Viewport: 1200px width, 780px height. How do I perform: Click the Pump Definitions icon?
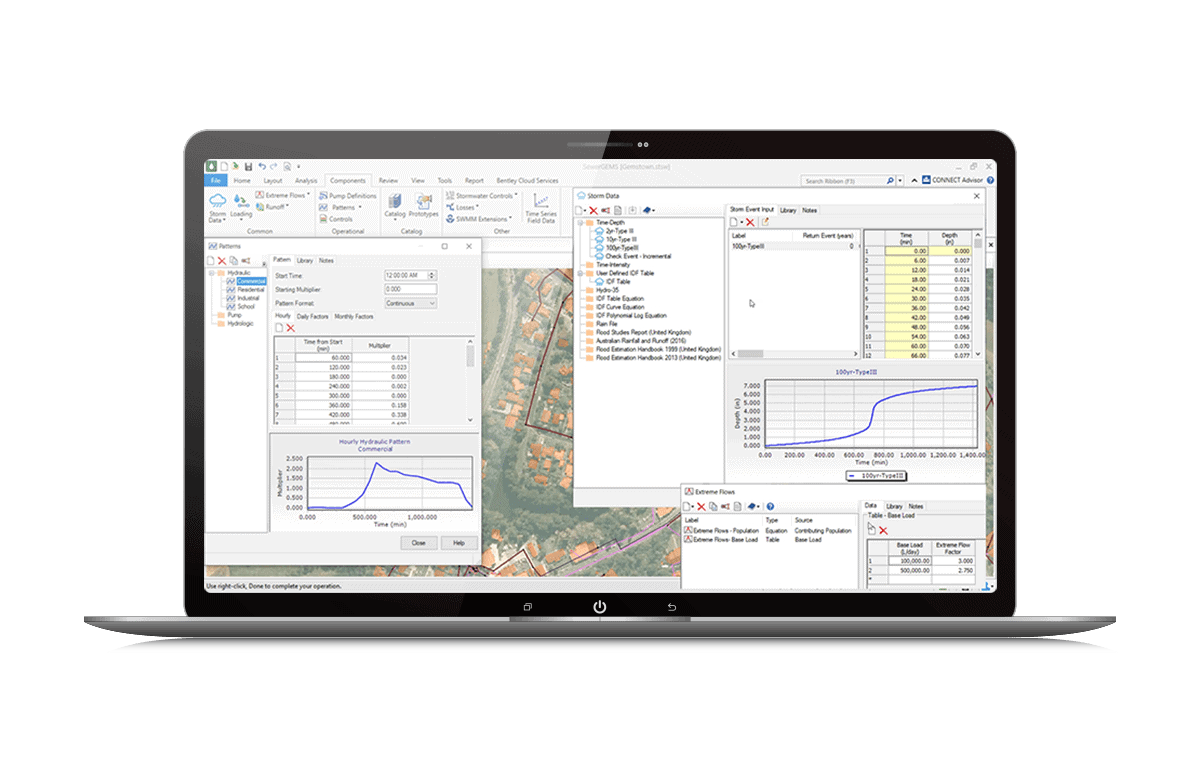351,194
